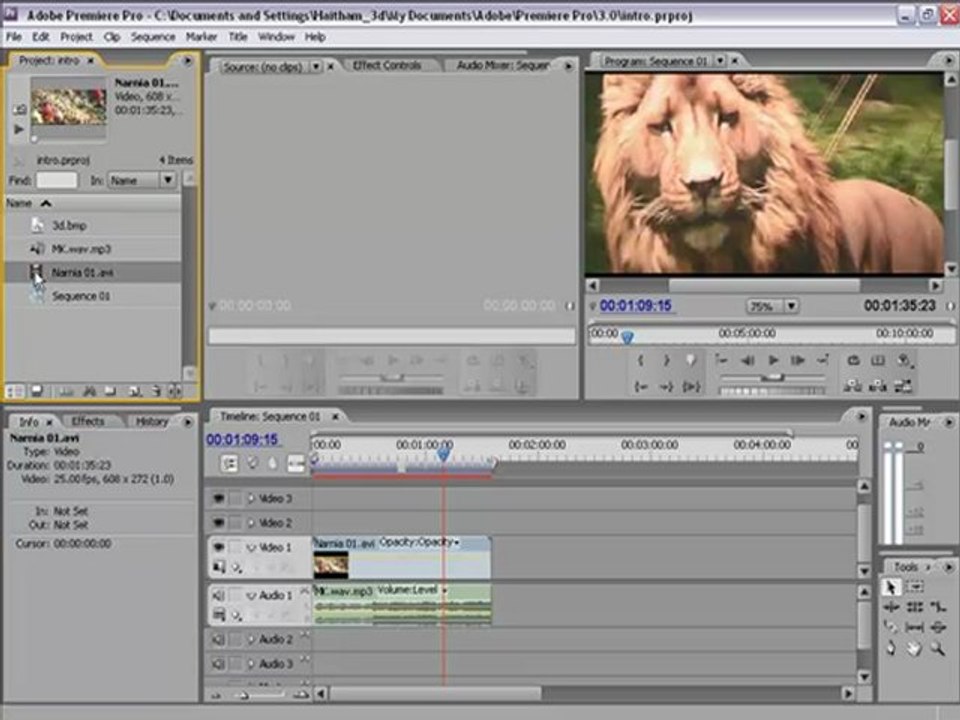
Task: Switch to the History tab
Action: tap(151, 421)
